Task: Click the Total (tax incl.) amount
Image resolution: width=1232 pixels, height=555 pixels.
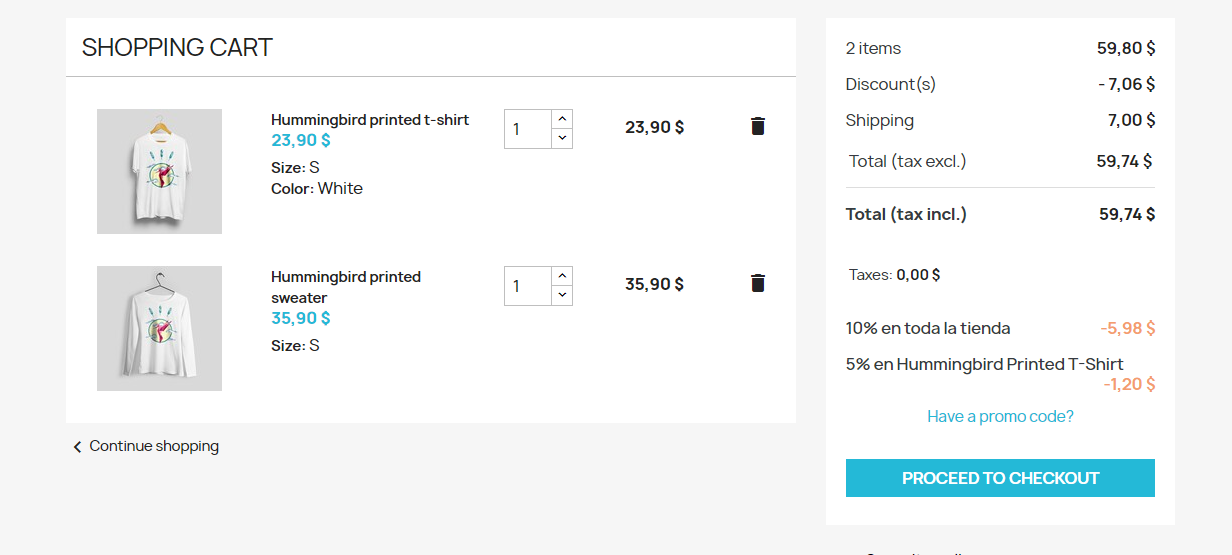Action: (1126, 214)
